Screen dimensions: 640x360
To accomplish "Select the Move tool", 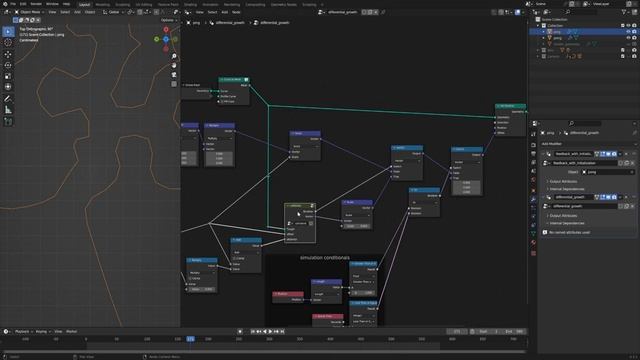I will [8, 54].
